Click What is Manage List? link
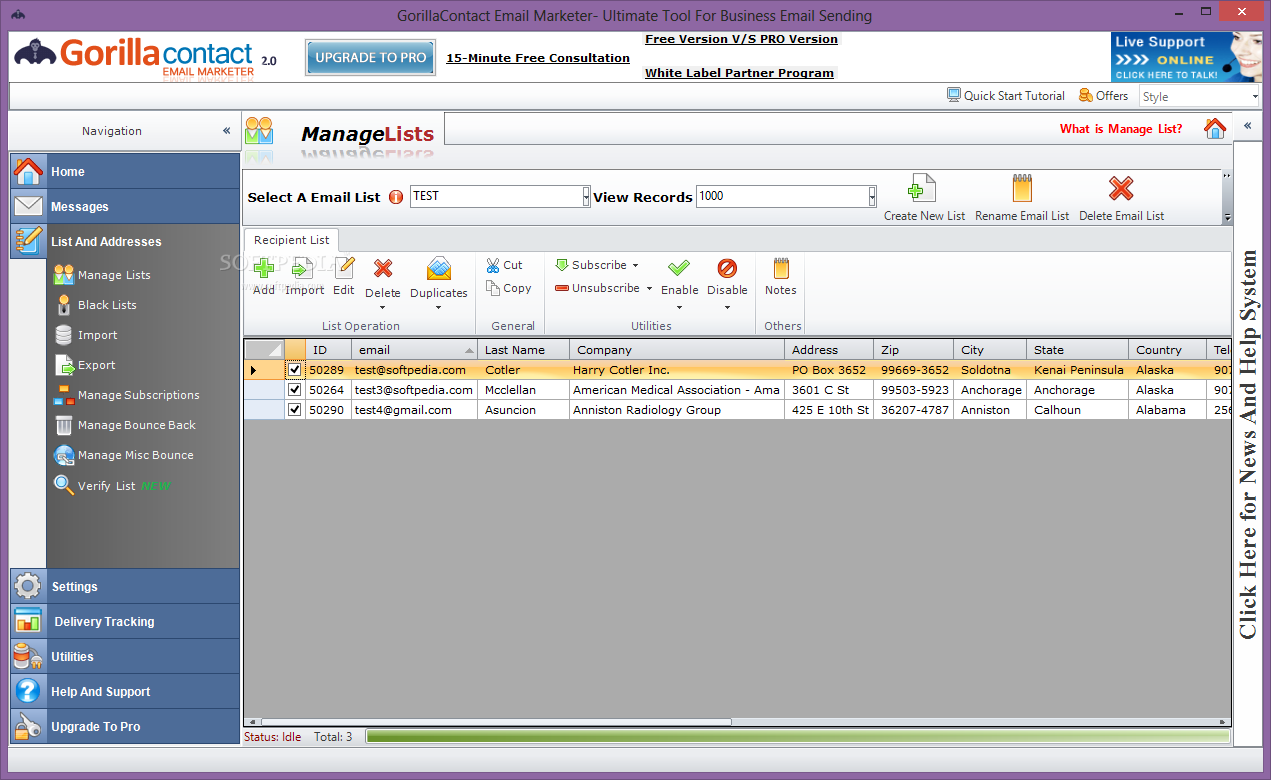Screen dimensions: 1271x780 point(1121,129)
